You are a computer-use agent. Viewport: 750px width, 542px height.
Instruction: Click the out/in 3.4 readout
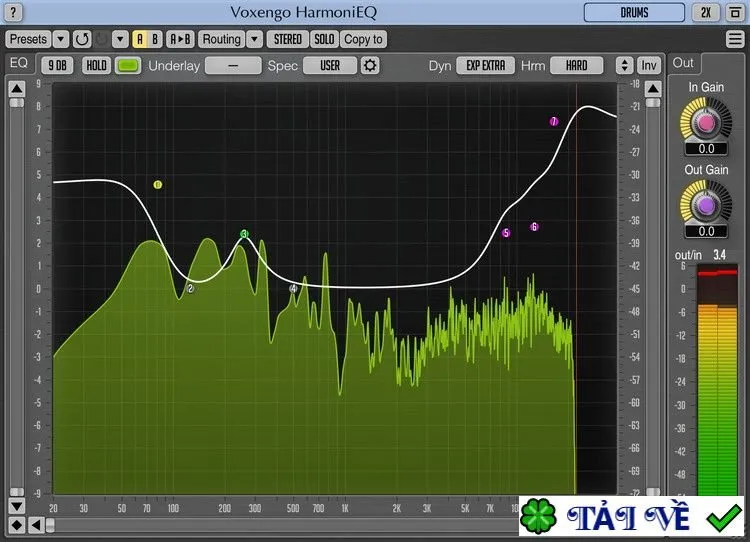pyautogui.click(x=700, y=255)
